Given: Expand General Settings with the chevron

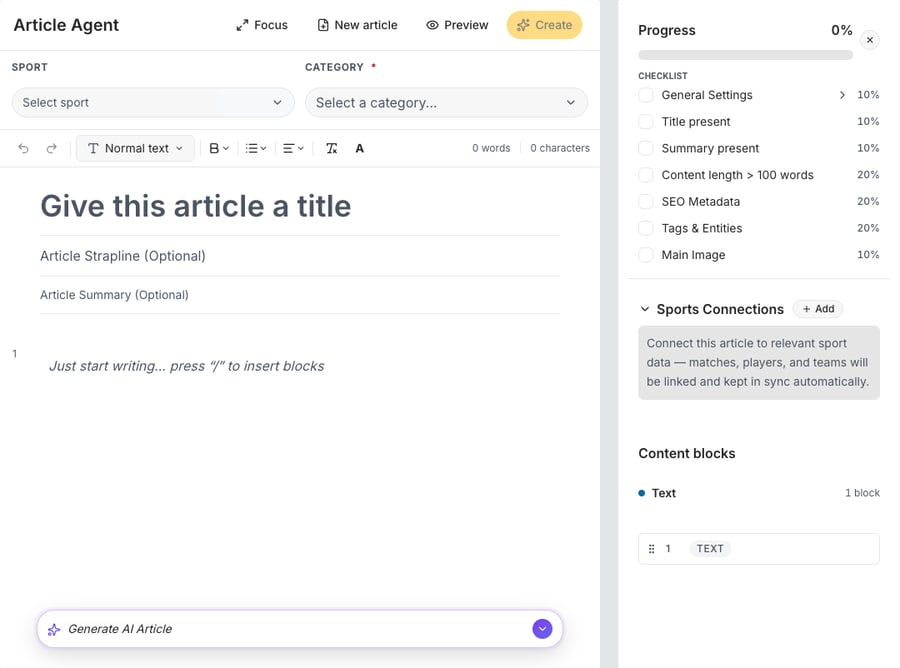Looking at the screenshot, I should [842, 95].
